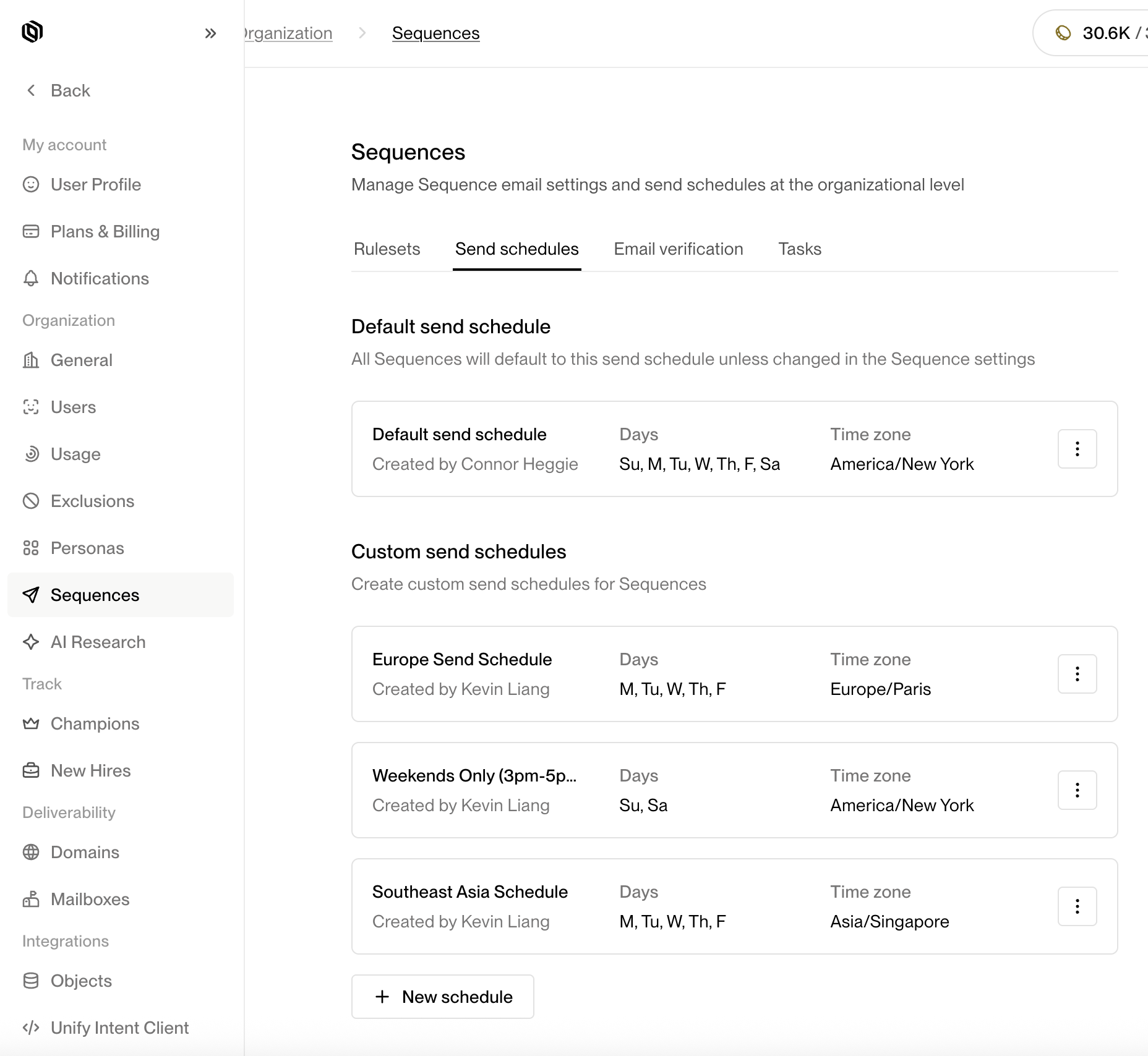The width and height of the screenshot is (1148, 1056).
Task: Click the 30.6K credits usage indicator
Action: (1098, 33)
